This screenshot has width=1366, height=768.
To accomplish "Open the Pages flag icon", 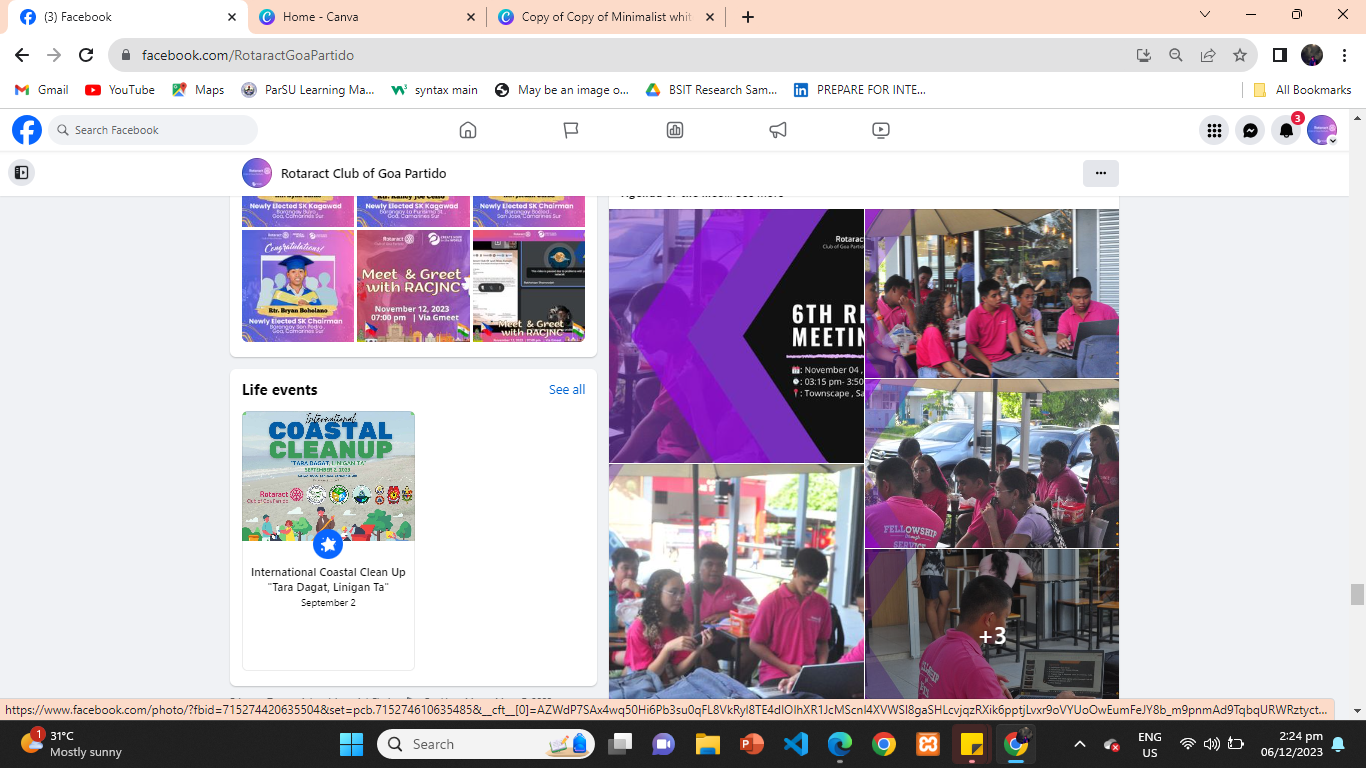I will [x=571, y=130].
